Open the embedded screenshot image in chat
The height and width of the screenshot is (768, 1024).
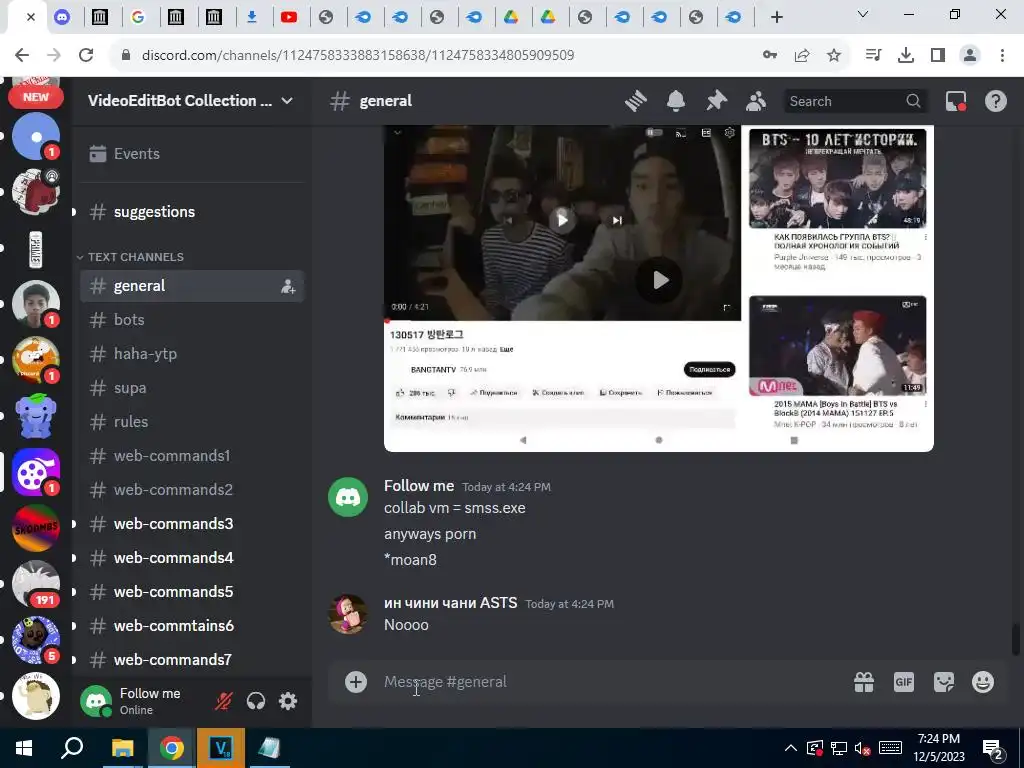pos(659,288)
